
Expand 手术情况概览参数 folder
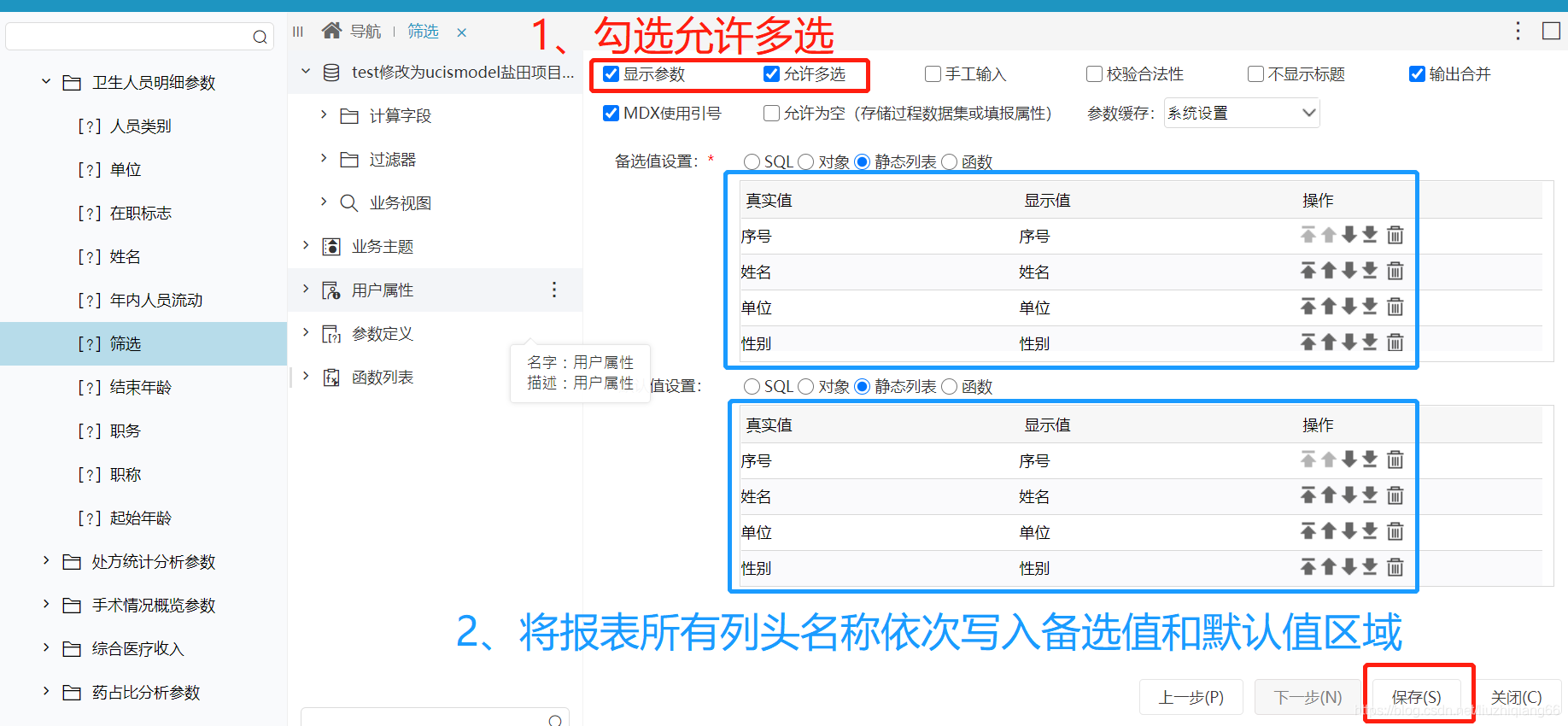[46, 604]
